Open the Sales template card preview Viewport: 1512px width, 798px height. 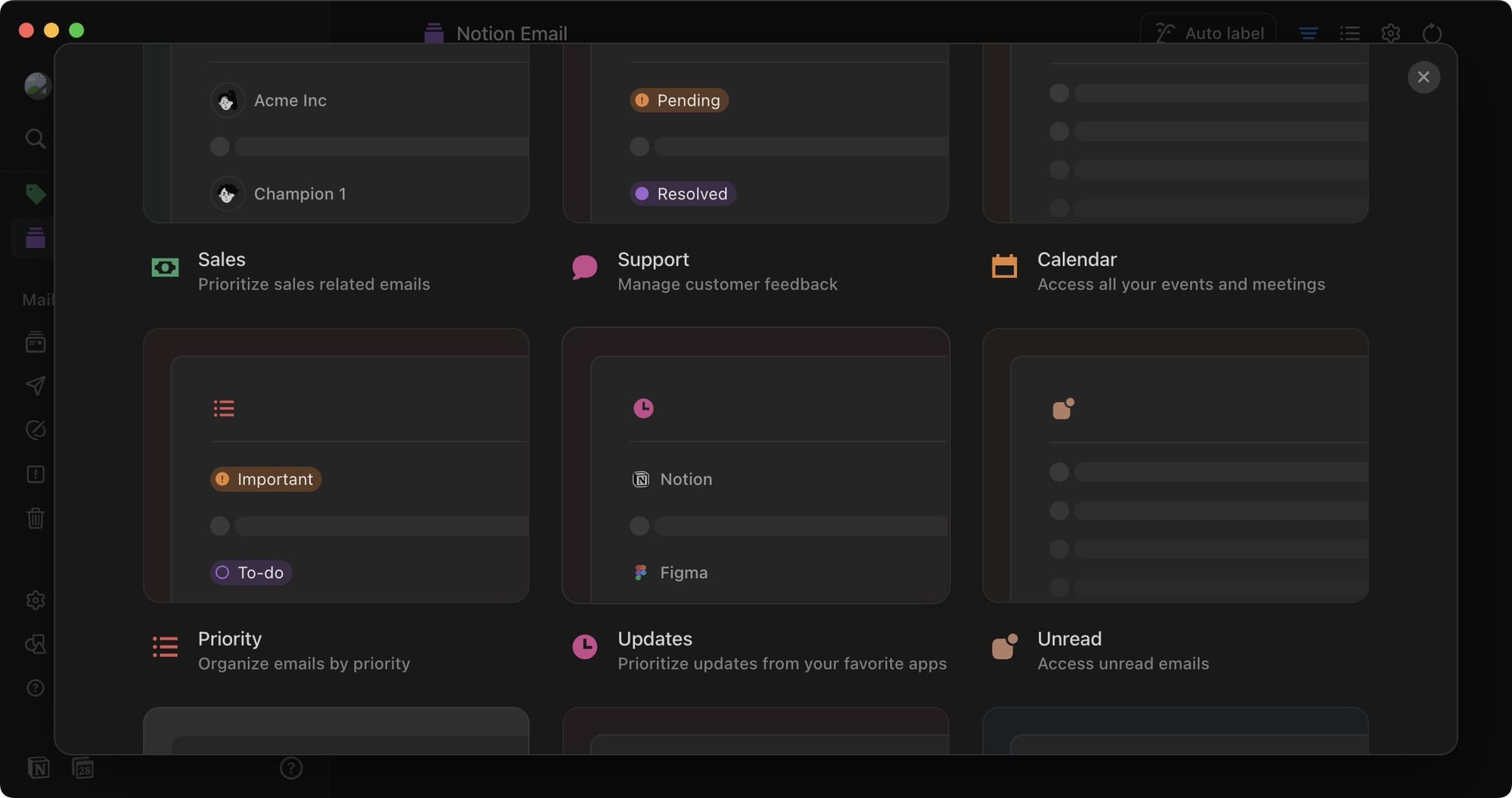[x=336, y=133]
